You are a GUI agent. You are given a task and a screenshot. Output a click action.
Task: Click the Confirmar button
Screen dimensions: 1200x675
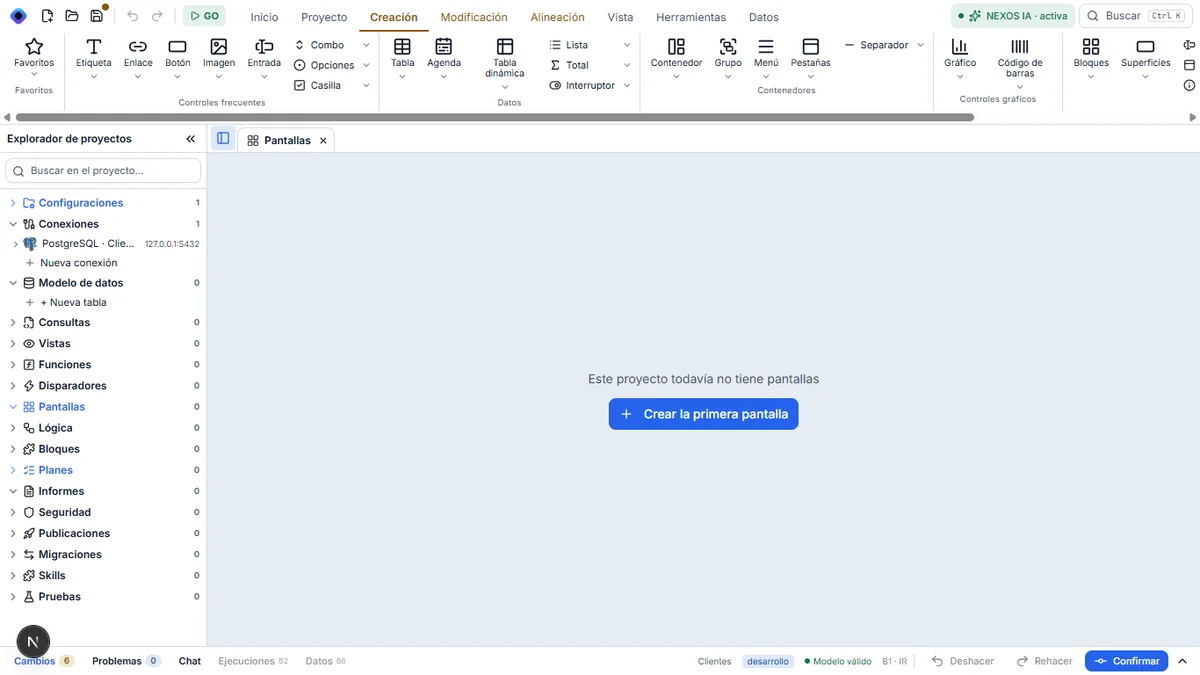pos(1126,661)
